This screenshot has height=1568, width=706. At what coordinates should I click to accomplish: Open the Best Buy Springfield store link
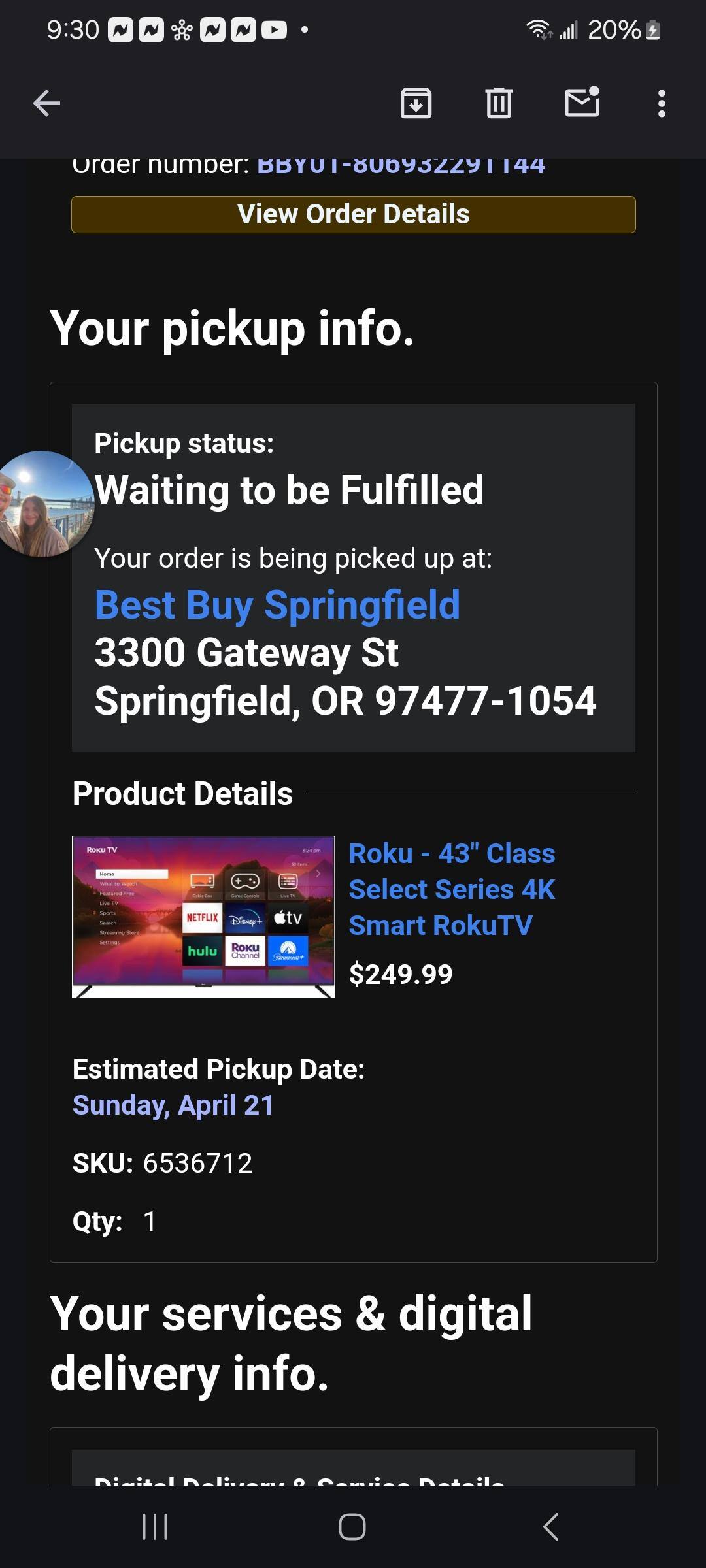[277, 605]
